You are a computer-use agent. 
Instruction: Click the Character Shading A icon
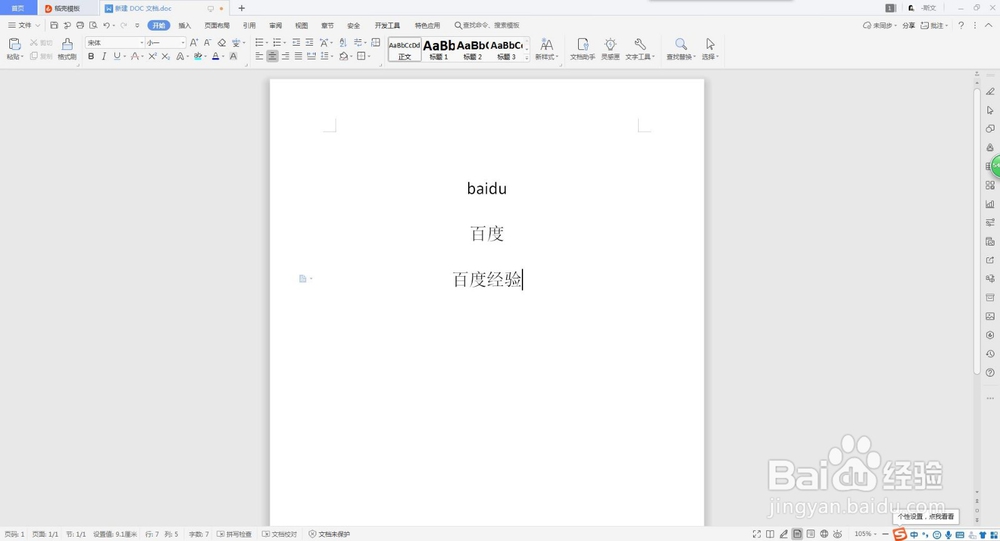pos(233,57)
